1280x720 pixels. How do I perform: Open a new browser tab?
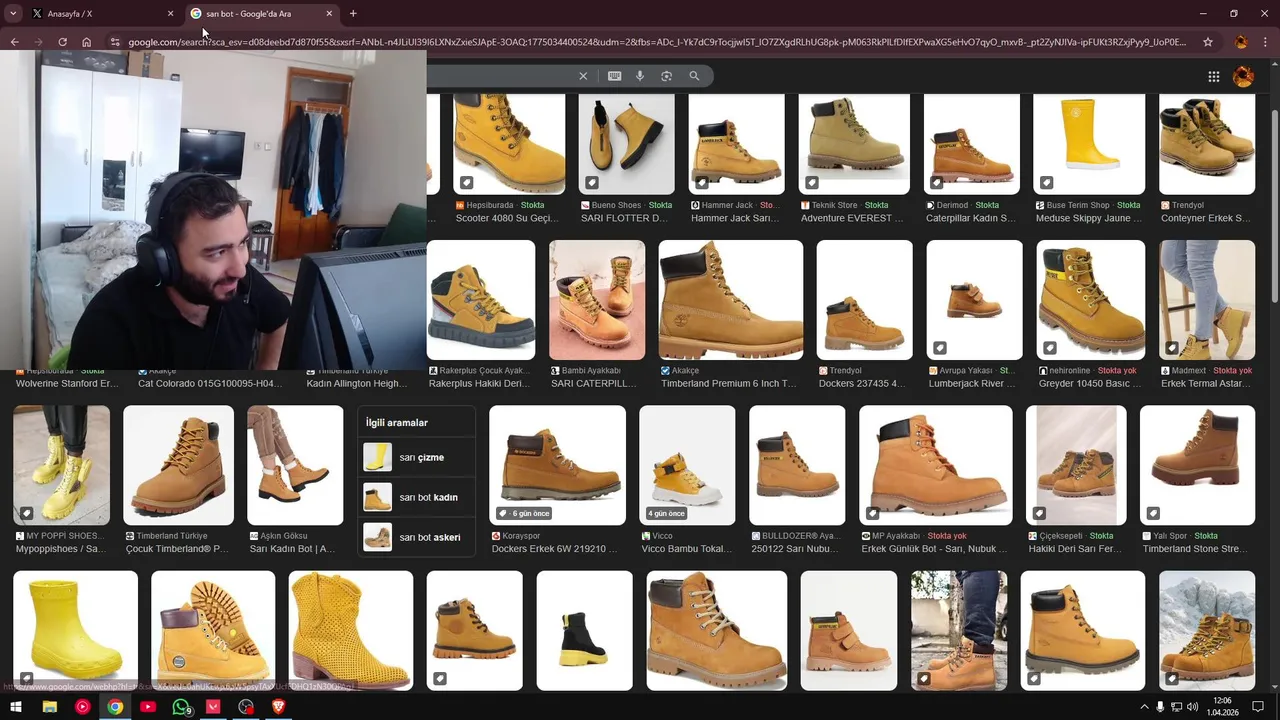coord(353,14)
